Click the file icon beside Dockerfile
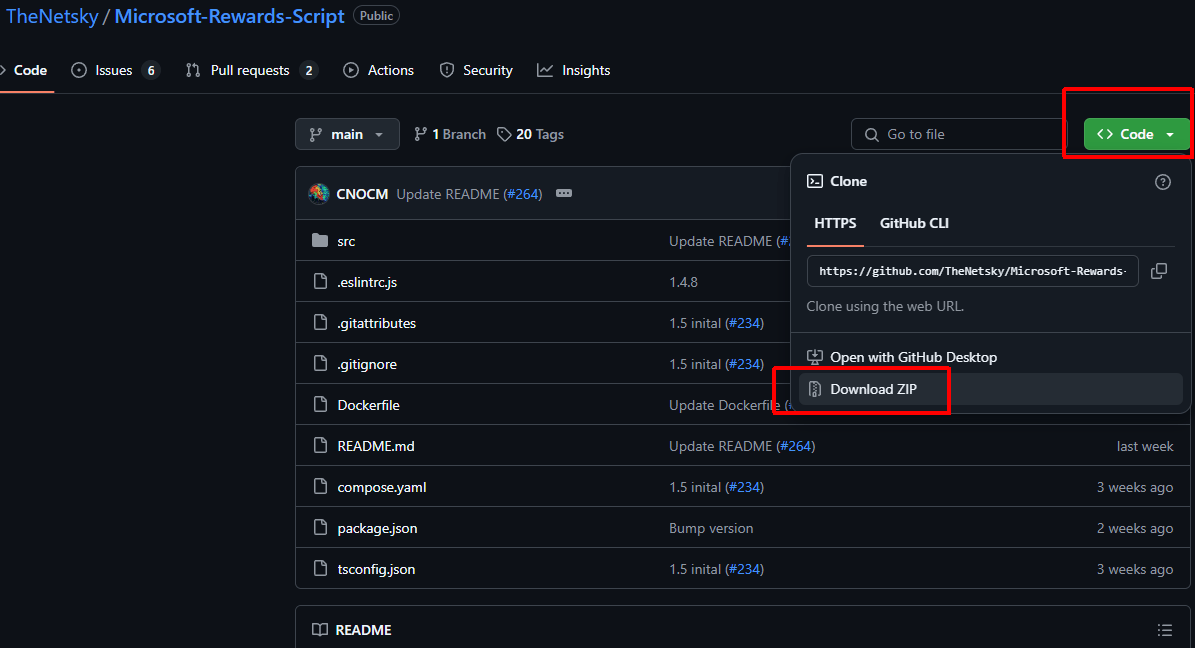Viewport: 1195px width, 648px height. click(x=320, y=405)
